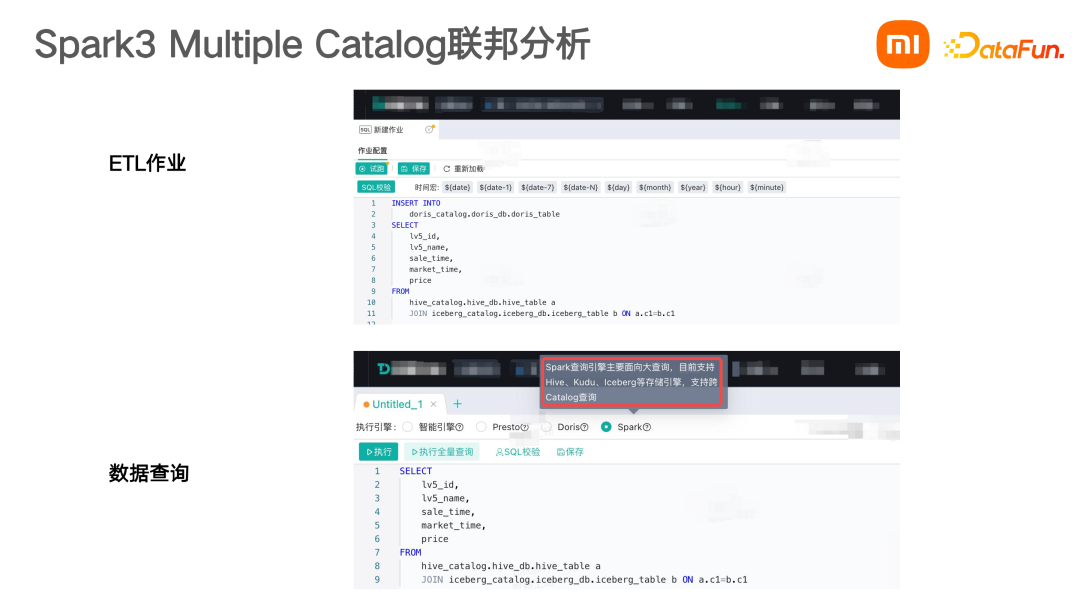1080x608 pixels.
Task: Insert the ${date-7} time macro
Action: click(538, 187)
